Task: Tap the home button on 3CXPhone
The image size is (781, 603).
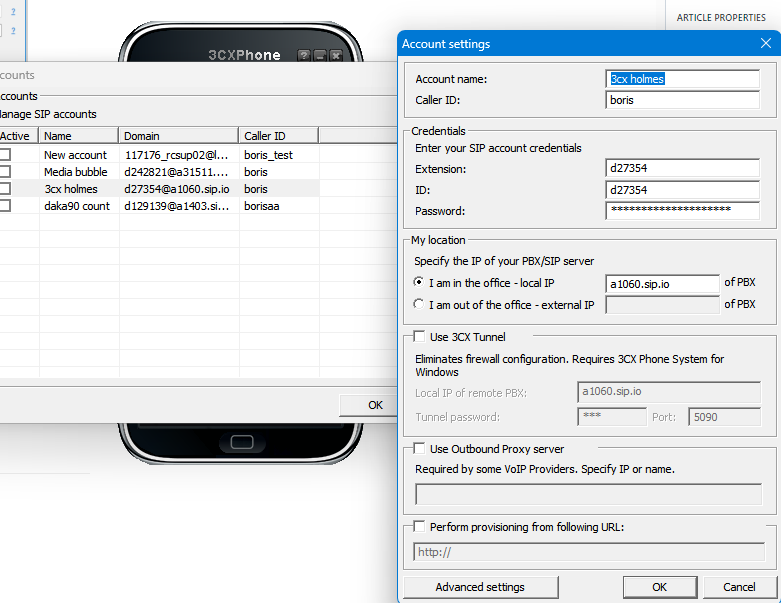Action: click(242, 442)
